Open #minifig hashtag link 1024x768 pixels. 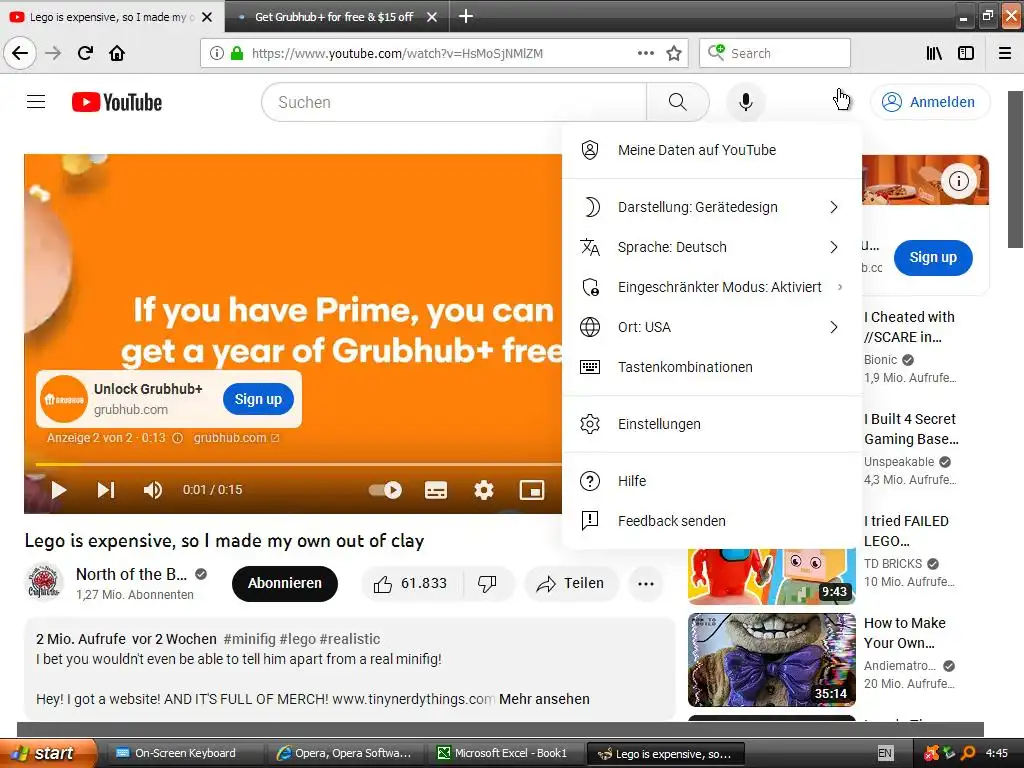pos(249,639)
